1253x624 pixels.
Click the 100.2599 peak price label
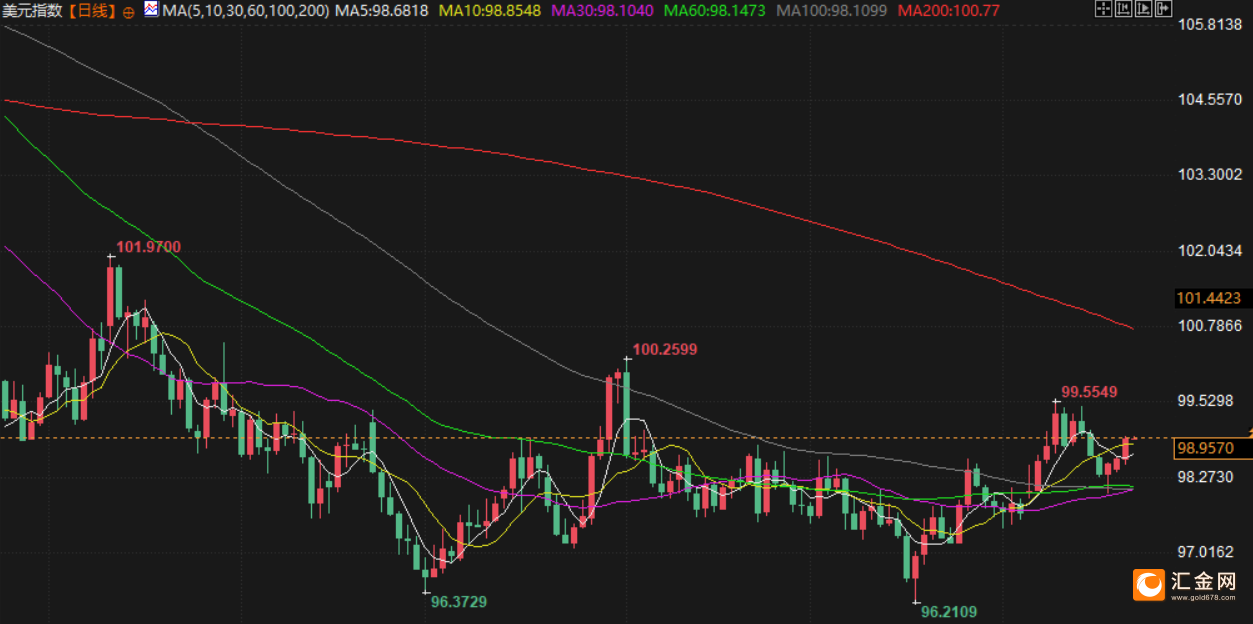tap(665, 349)
